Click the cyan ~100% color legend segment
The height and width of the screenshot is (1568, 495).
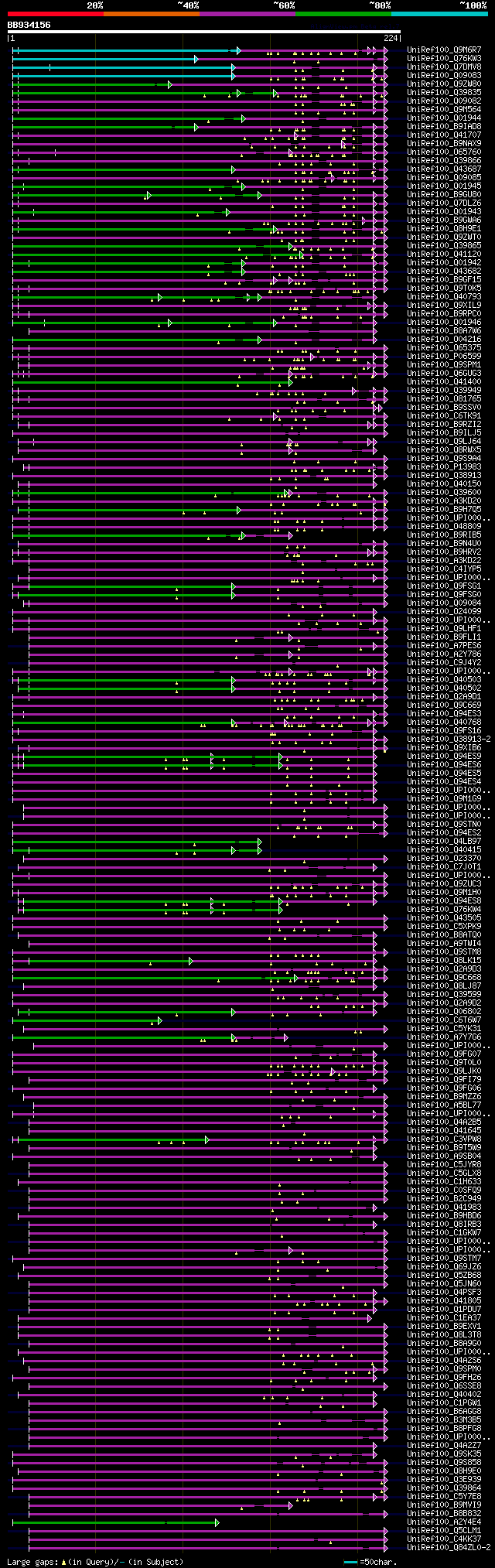[x=439, y=13]
